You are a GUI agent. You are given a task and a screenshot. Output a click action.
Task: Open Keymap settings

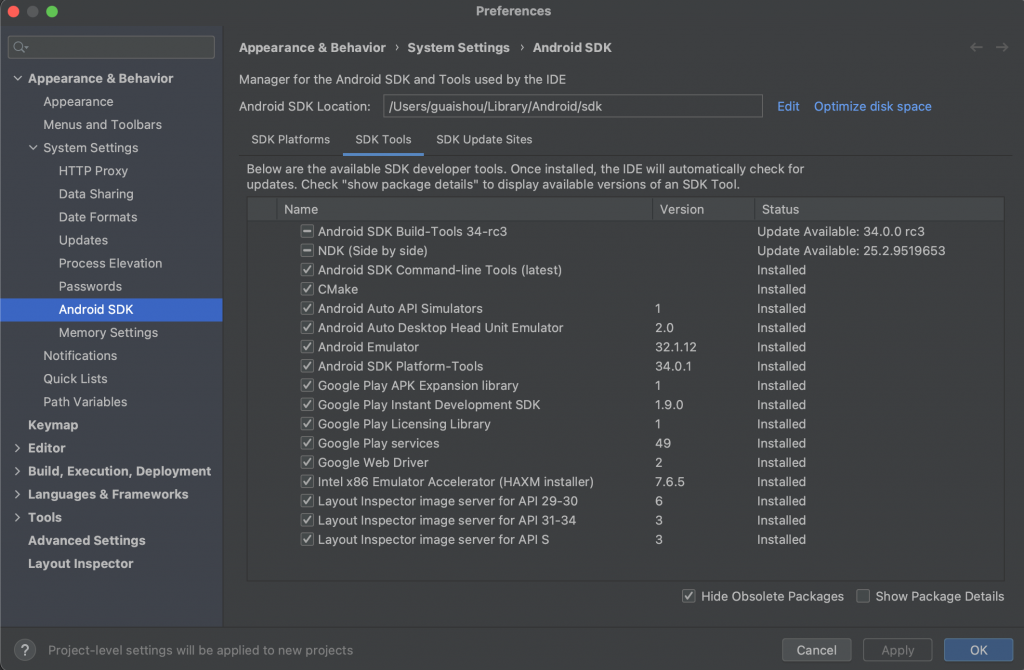click(53, 425)
